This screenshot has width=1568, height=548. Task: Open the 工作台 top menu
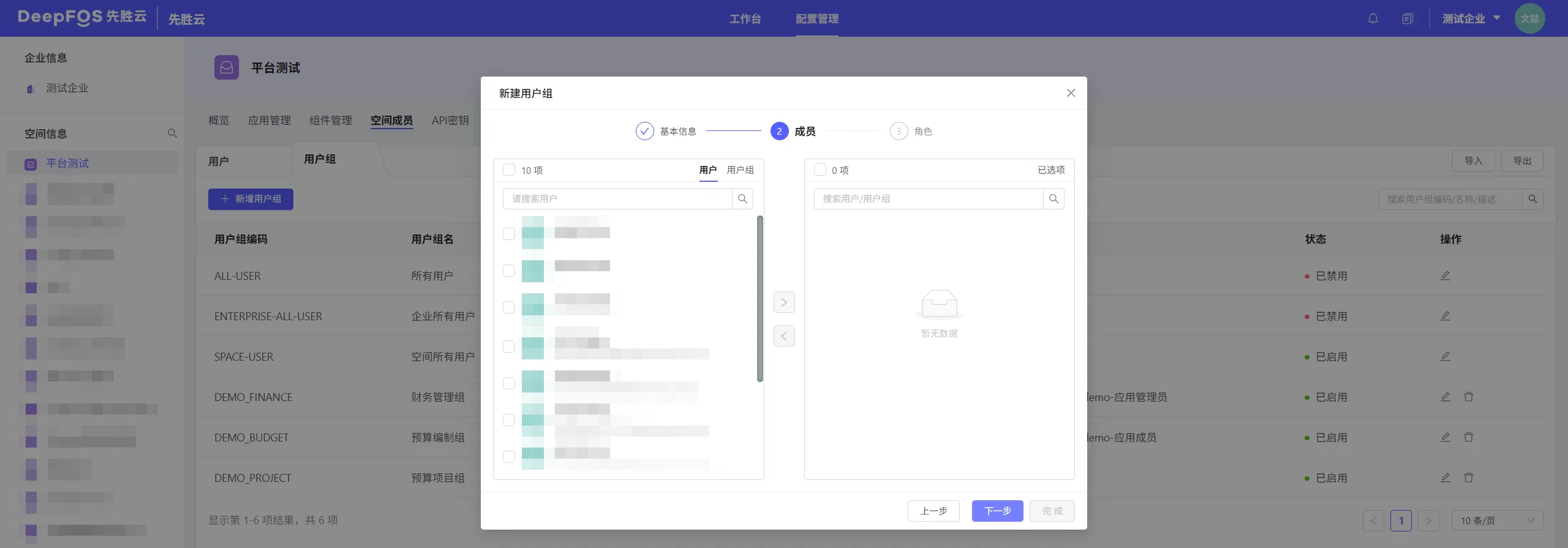[745, 19]
